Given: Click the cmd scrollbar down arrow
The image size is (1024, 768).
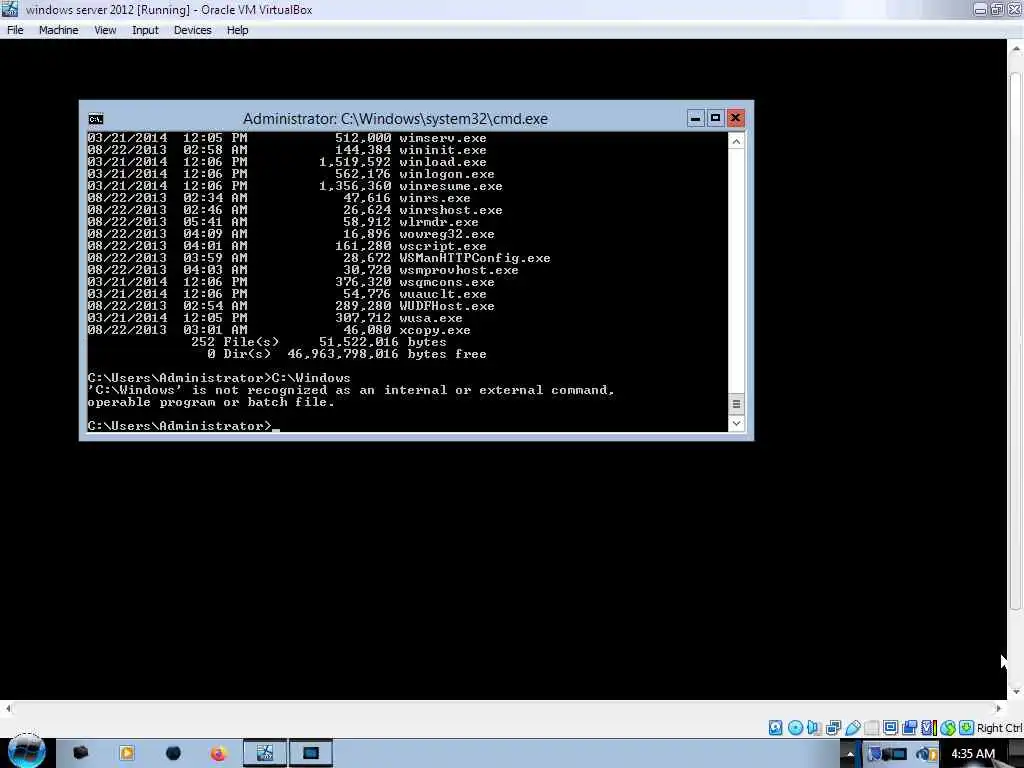Looking at the screenshot, I should pos(736,423).
